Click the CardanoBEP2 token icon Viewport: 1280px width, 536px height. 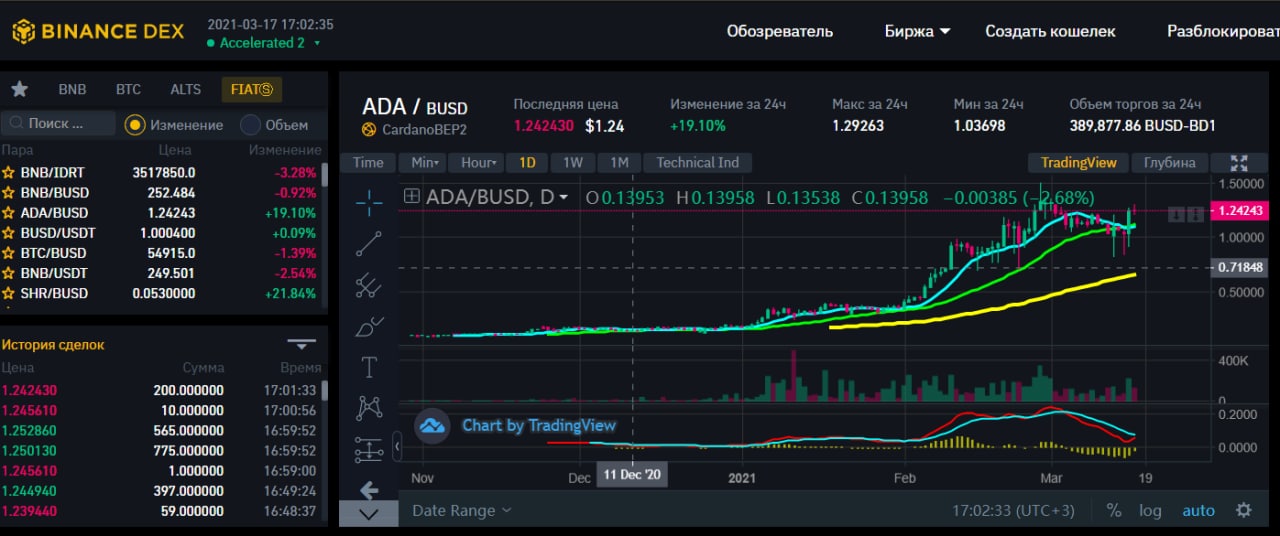click(x=369, y=130)
